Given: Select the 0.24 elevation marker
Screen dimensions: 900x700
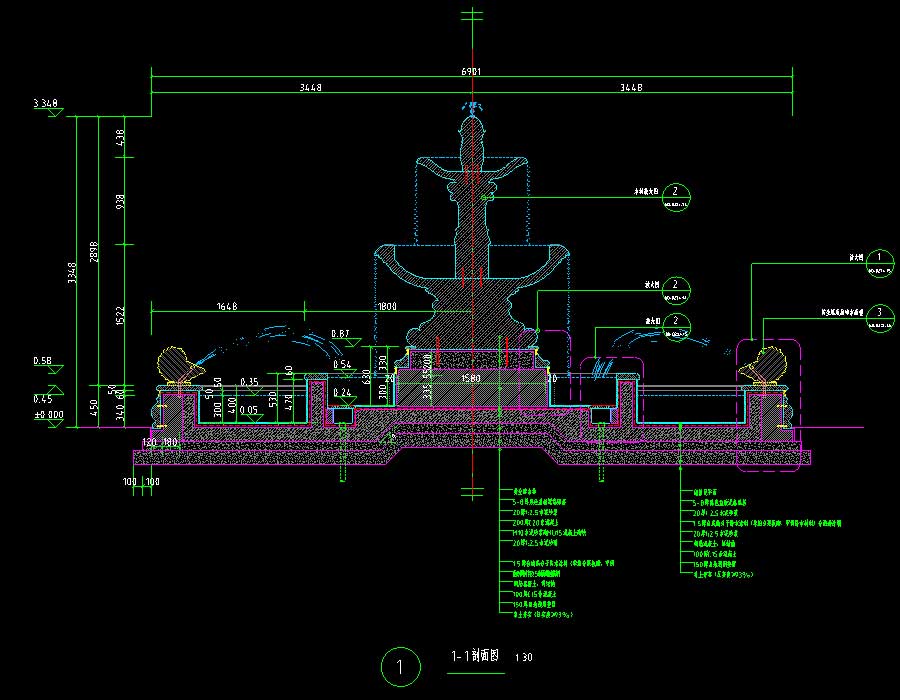Looking at the screenshot, I should [342, 392].
